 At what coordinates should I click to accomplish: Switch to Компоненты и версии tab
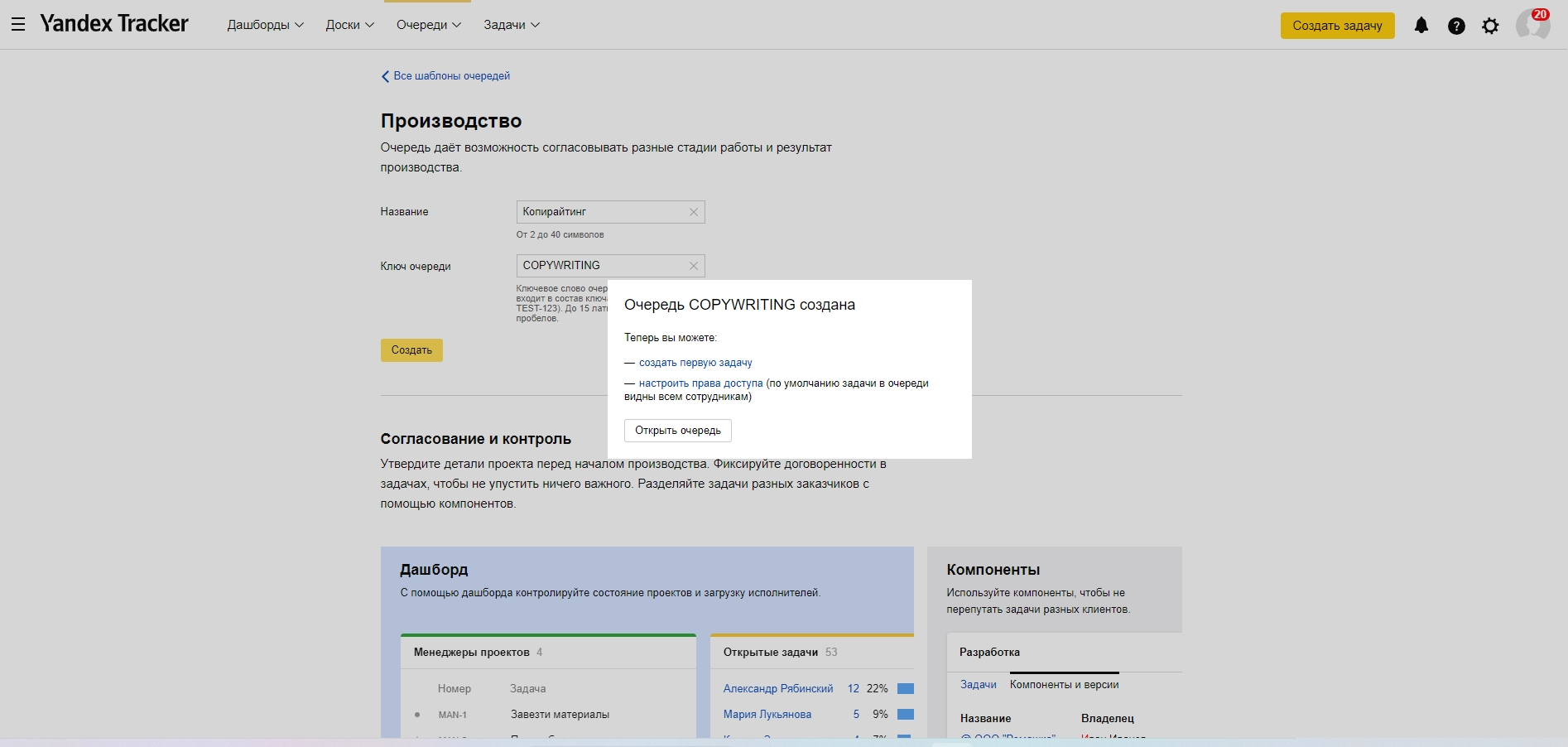click(x=1064, y=685)
